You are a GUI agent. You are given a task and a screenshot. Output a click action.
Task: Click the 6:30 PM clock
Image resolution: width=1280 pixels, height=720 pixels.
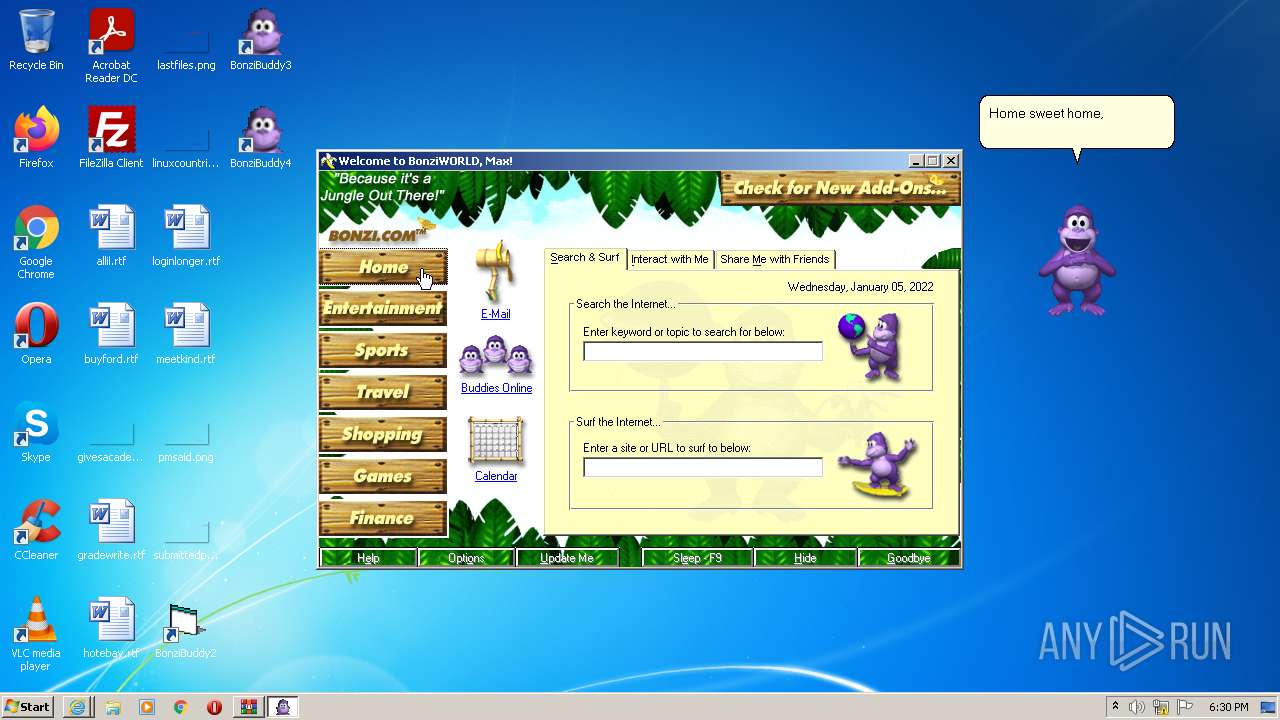tap(1229, 707)
